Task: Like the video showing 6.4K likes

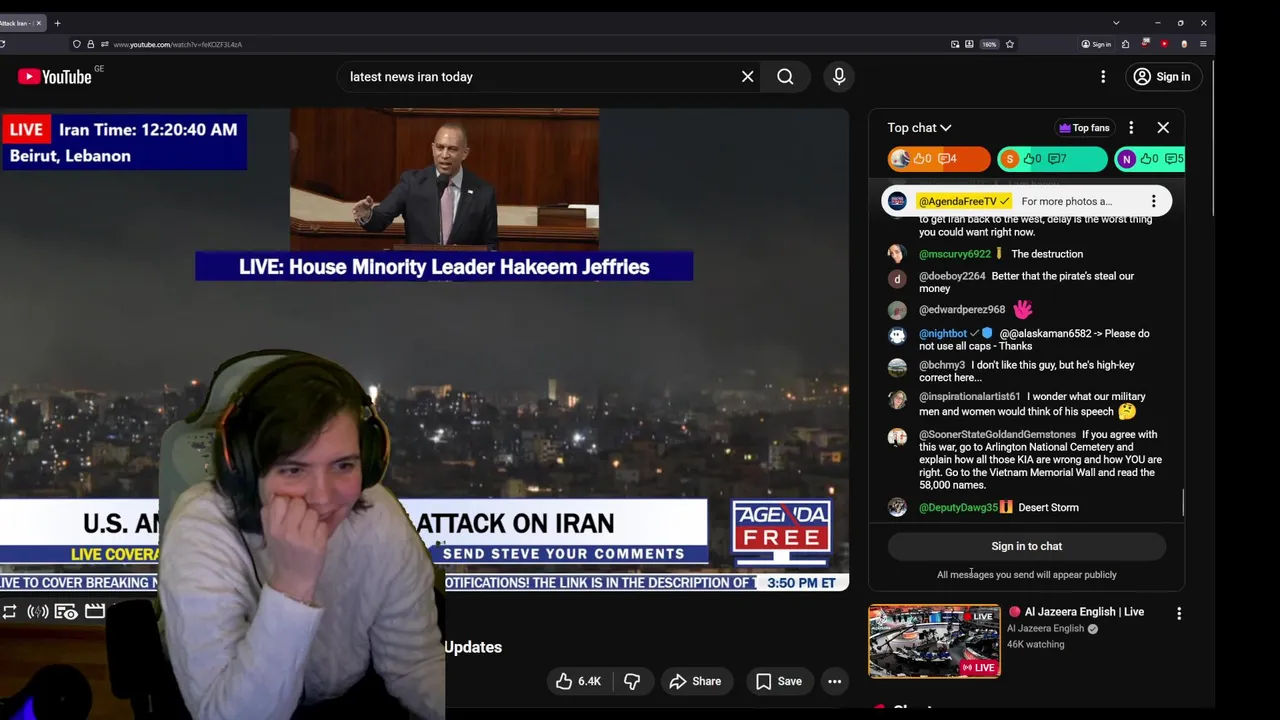Action: [x=578, y=681]
